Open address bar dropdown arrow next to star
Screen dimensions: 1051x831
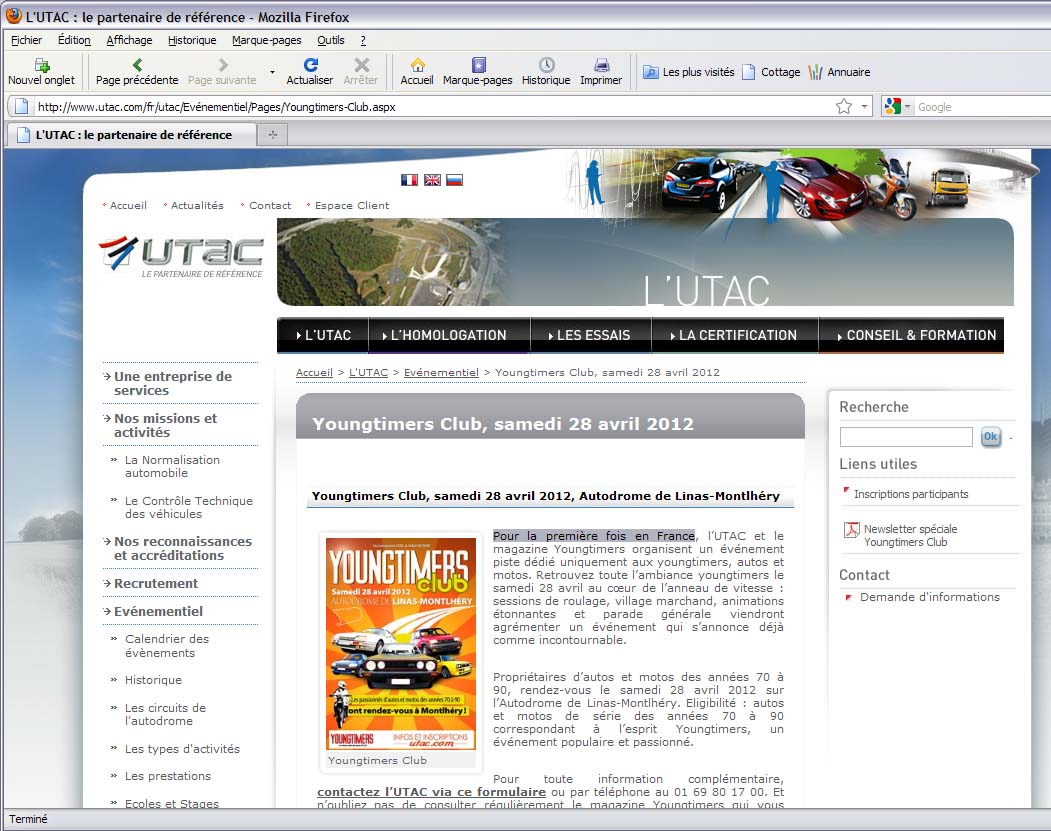865,107
